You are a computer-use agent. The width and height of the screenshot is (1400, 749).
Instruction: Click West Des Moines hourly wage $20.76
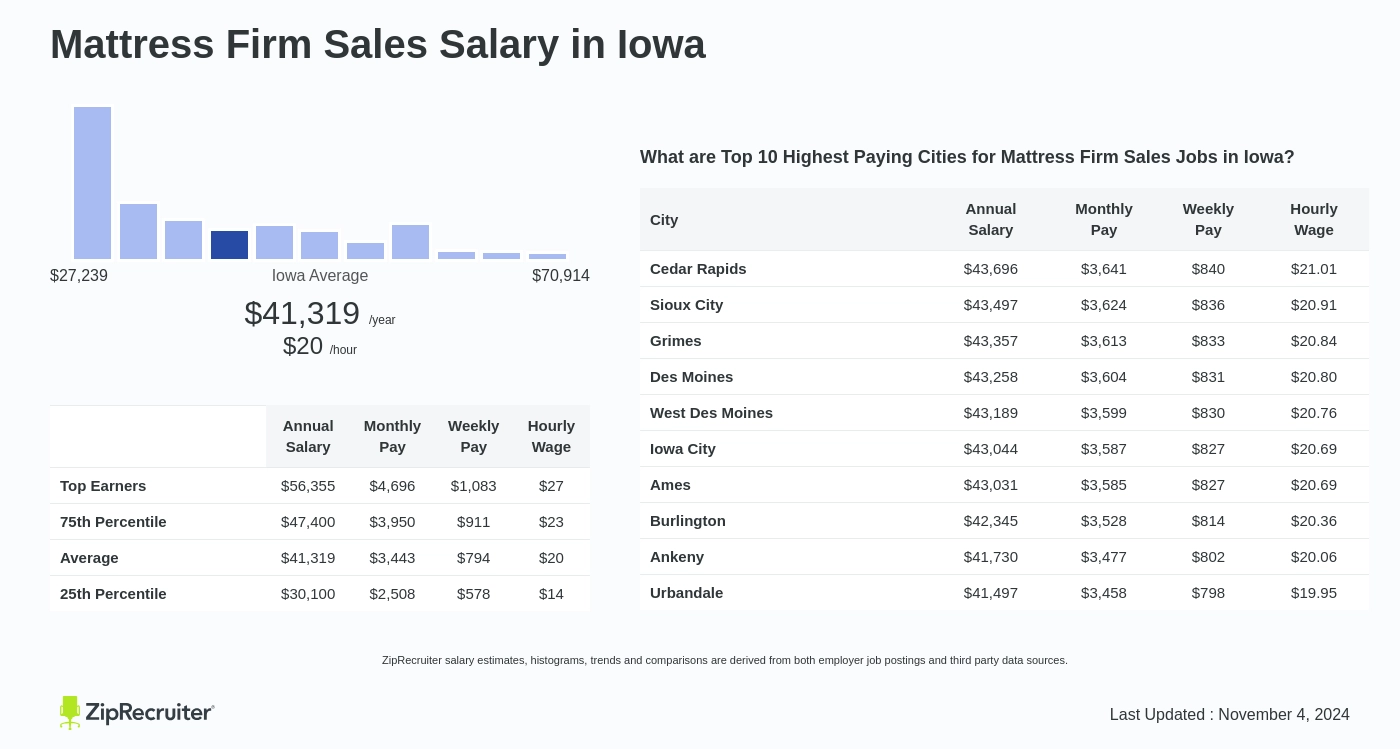click(1314, 413)
